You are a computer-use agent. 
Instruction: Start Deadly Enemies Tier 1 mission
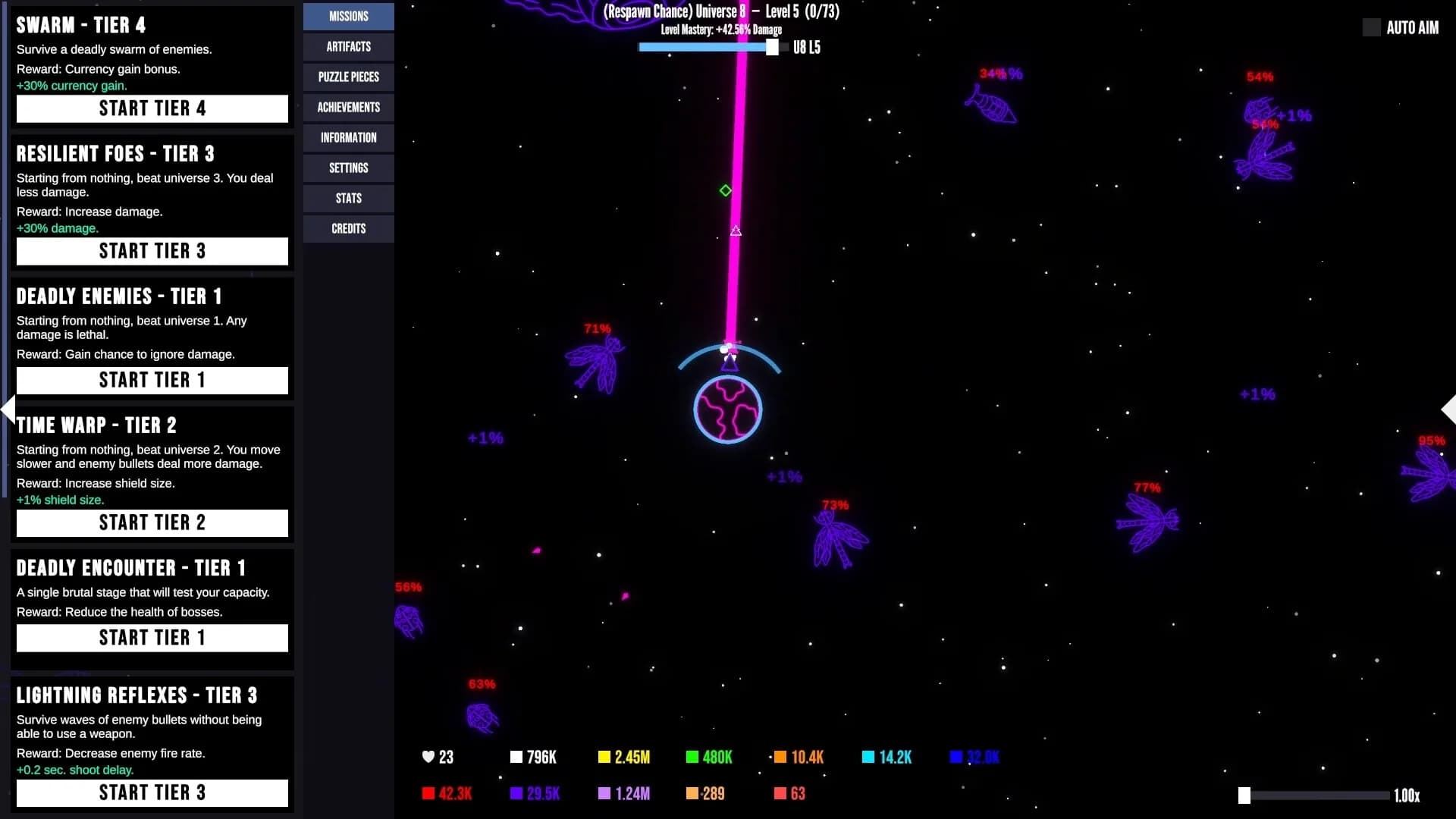152,380
